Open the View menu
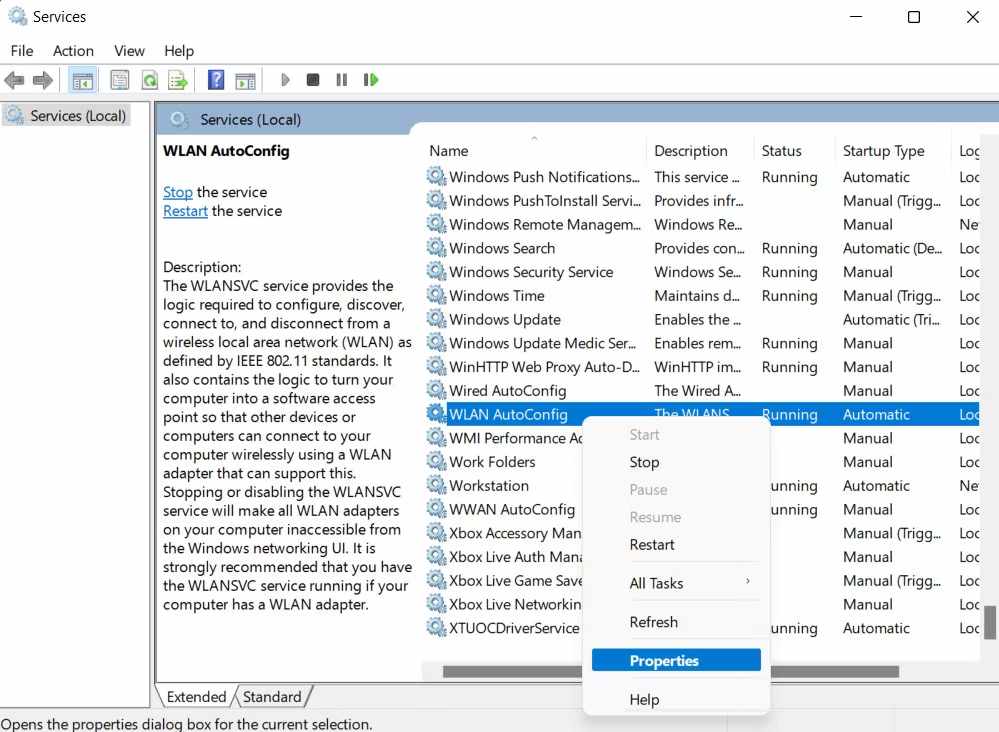The image size is (999, 732). 129,51
